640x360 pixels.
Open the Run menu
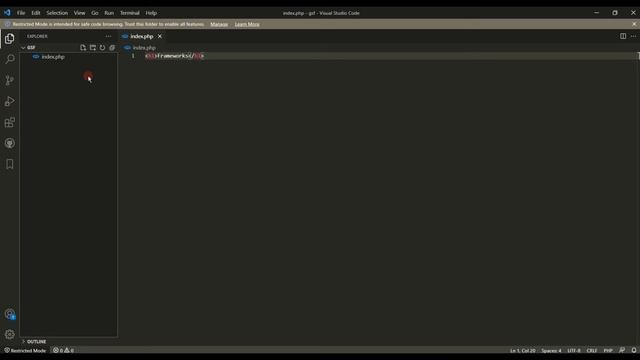point(109,13)
